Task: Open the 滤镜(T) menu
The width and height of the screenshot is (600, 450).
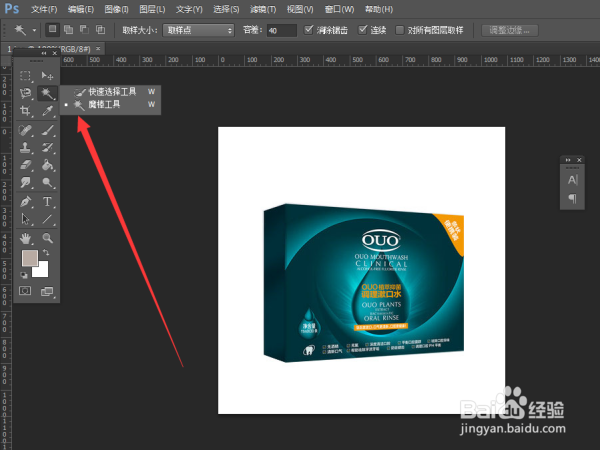Action: point(263,9)
